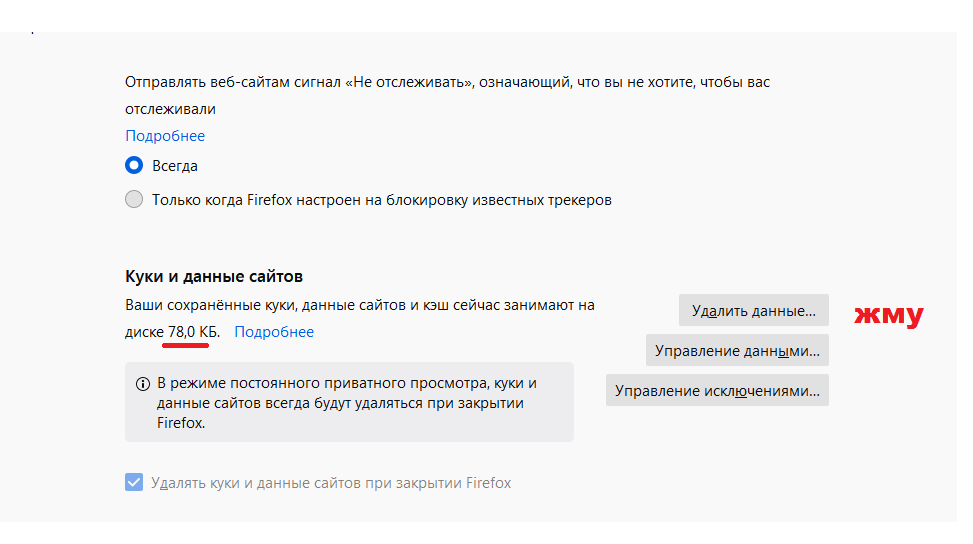Click the text "Отправлять веб-сайтам сигнал «Не отслеживать»"
The width and height of the screenshot is (973, 544).
tap(298, 82)
